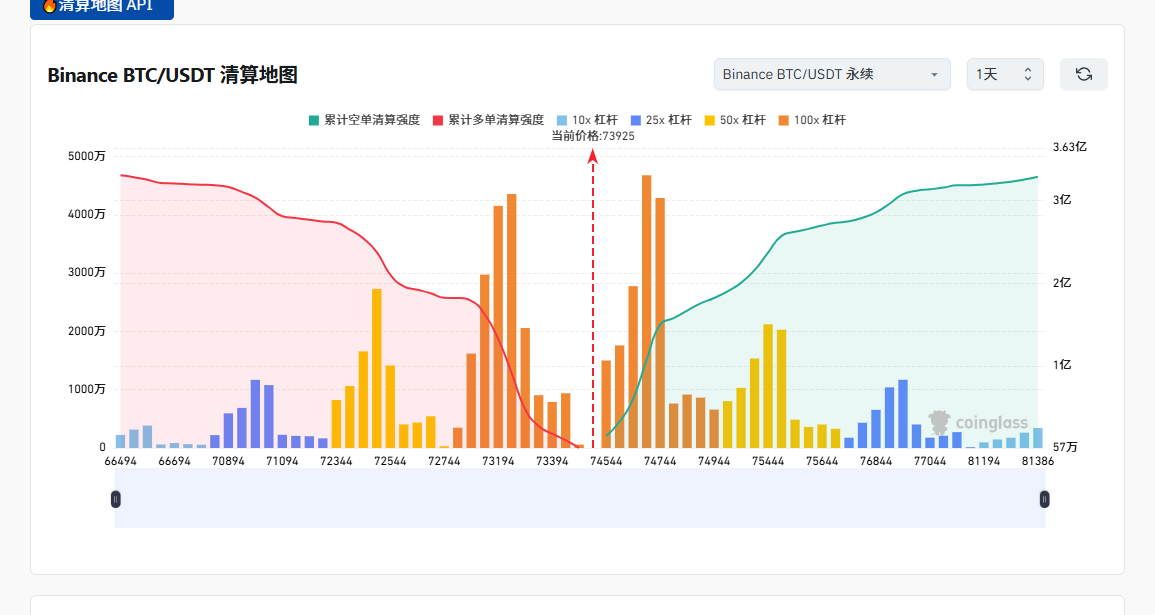Click the tallest purple-blue bar near 71094
1155x615 pixels.
pyautogui.click(x=255, y=414)
